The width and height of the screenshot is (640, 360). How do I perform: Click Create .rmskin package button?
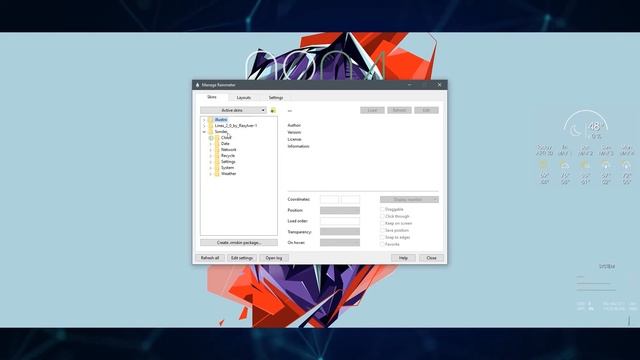click(x=239, y=242)
